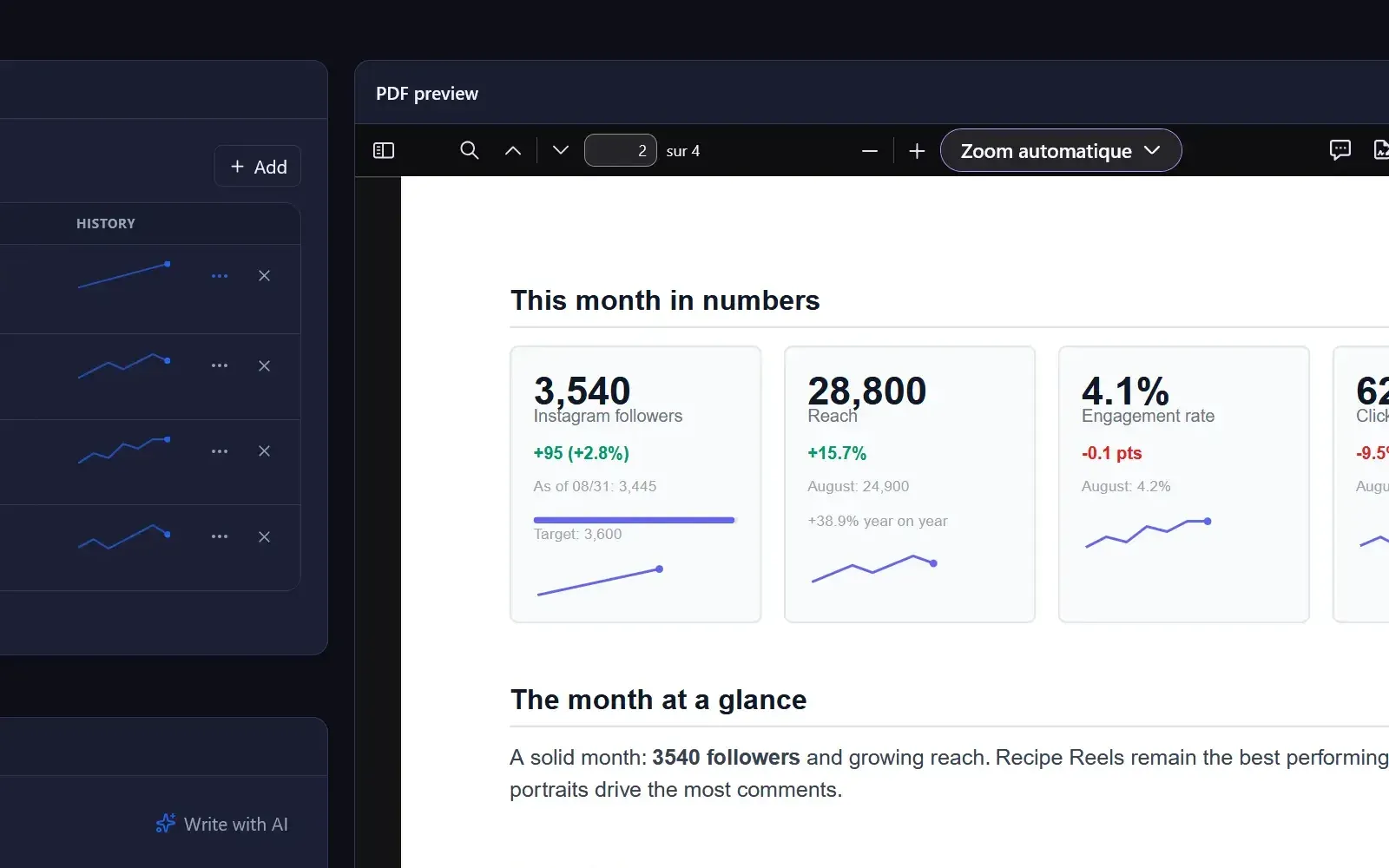Click the first row history sparkline
The width and height of the screenshot is (1389, 868).
click(124, 275)
